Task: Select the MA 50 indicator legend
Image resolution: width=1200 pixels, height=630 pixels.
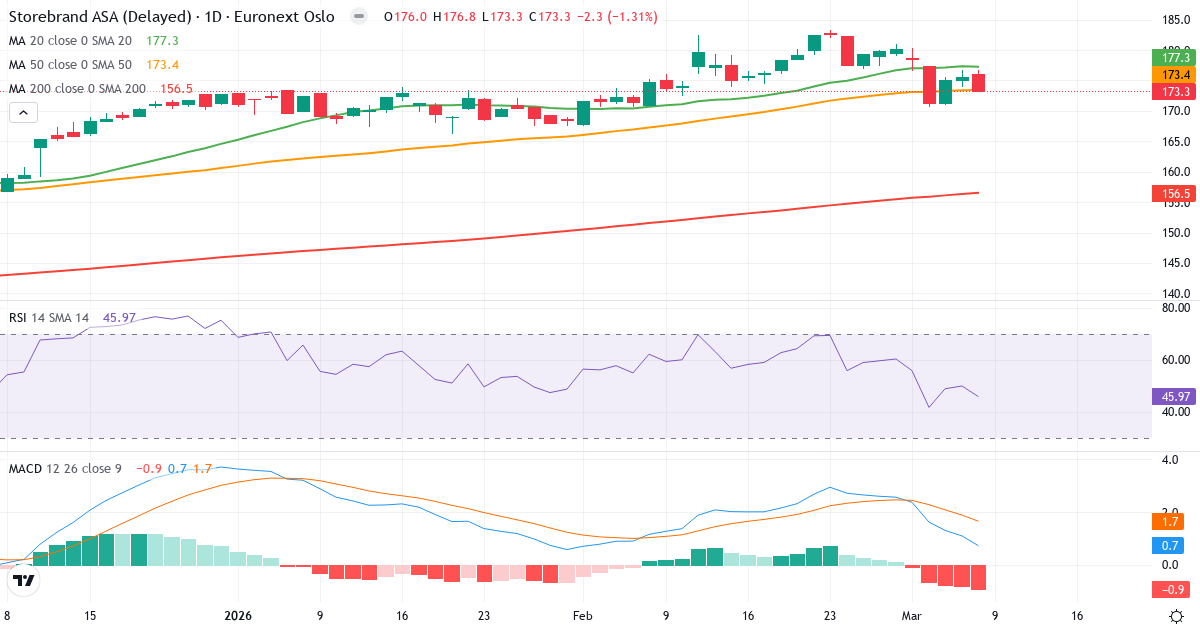Action: (x=70, y=65)
